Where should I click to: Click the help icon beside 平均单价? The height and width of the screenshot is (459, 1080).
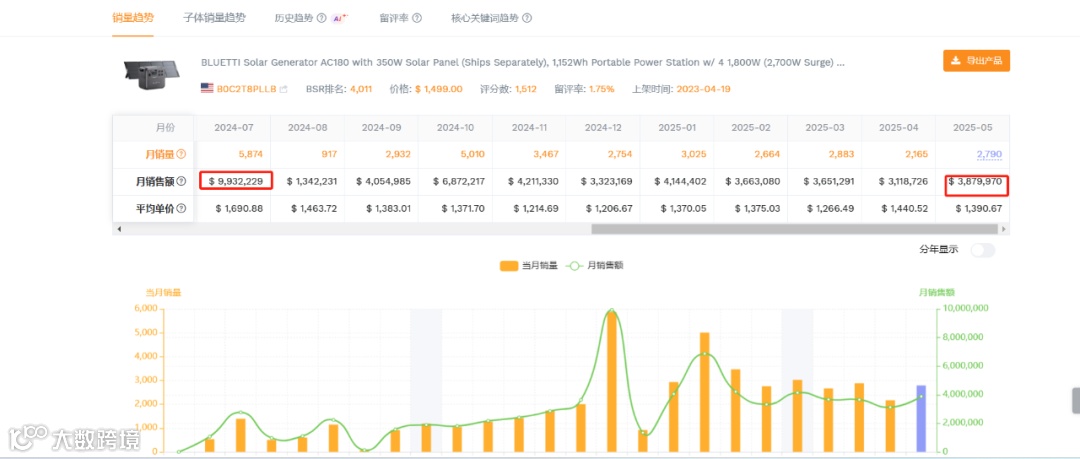[181, 208]
